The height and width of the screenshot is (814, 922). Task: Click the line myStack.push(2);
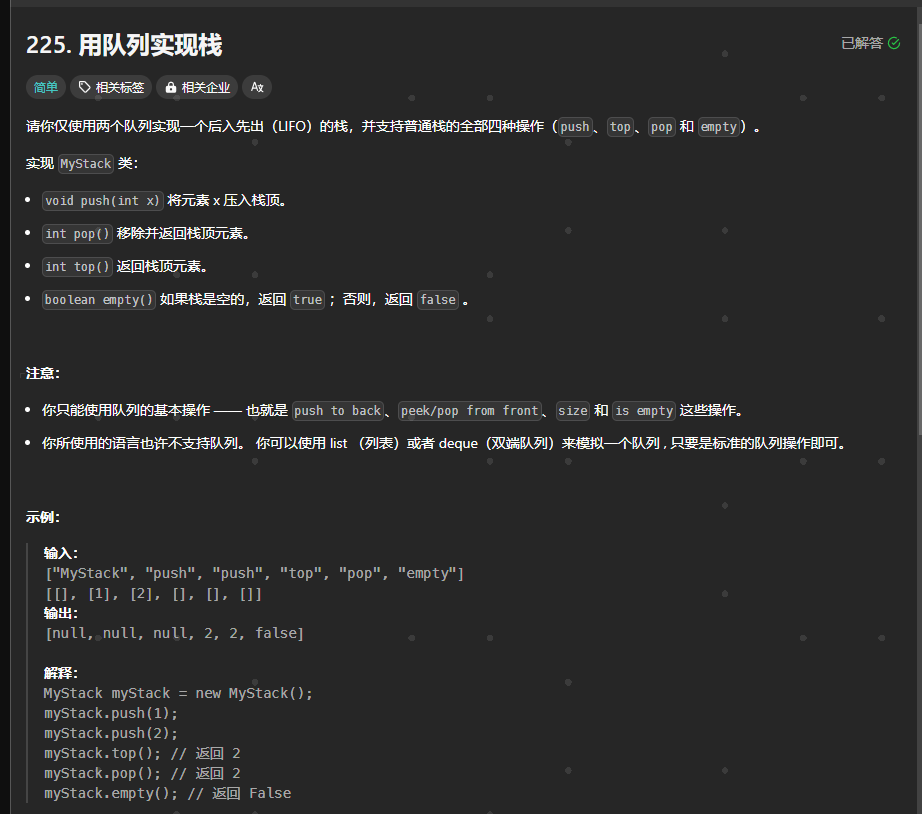tap(111, 733)
